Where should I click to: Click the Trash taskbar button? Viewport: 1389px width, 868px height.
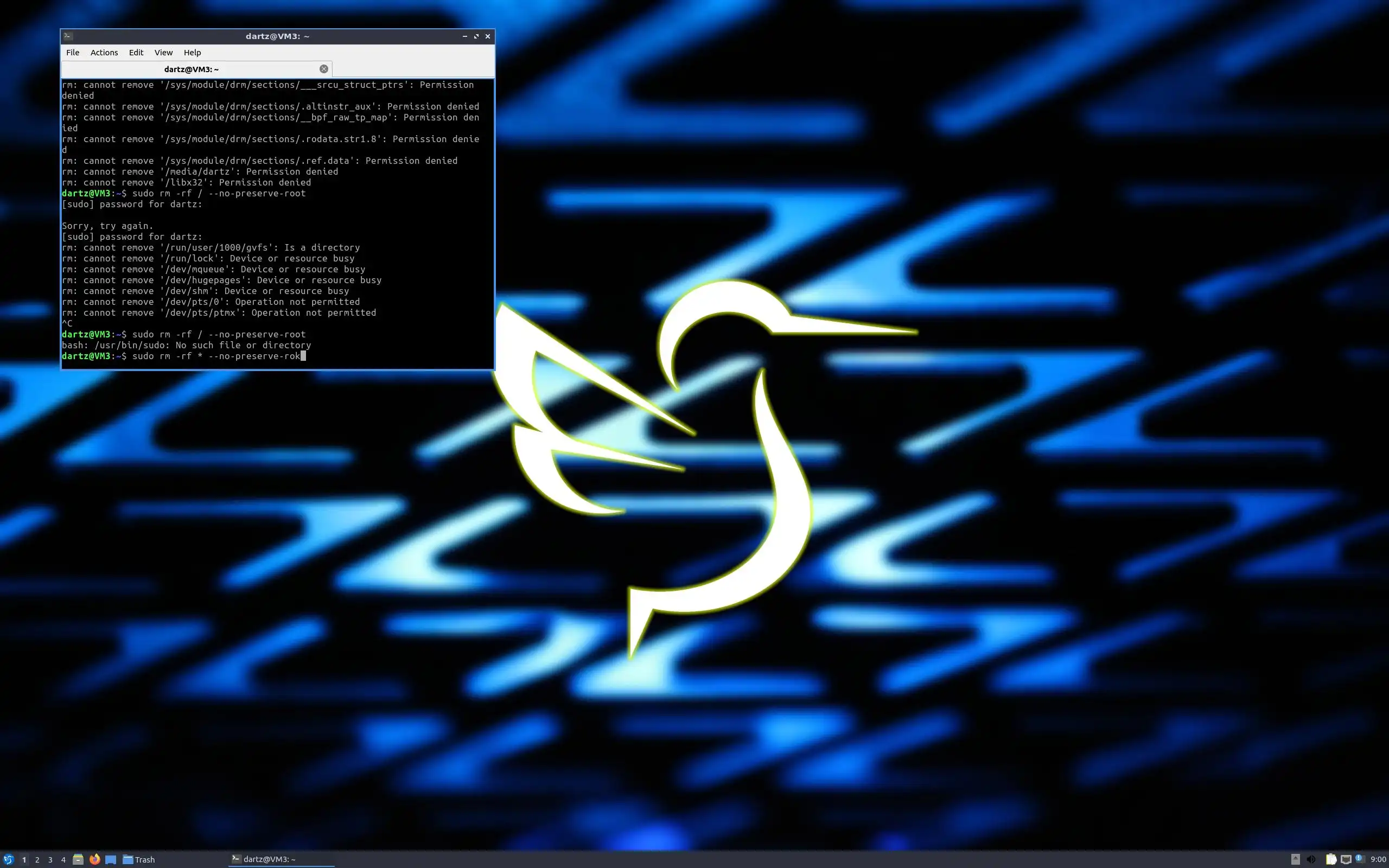click(x=139, y=859)
